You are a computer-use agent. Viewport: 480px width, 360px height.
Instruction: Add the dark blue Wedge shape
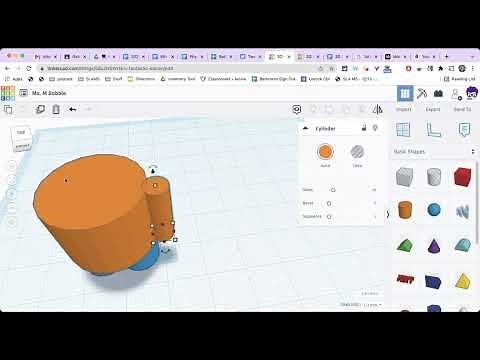(x=433, y=281)
